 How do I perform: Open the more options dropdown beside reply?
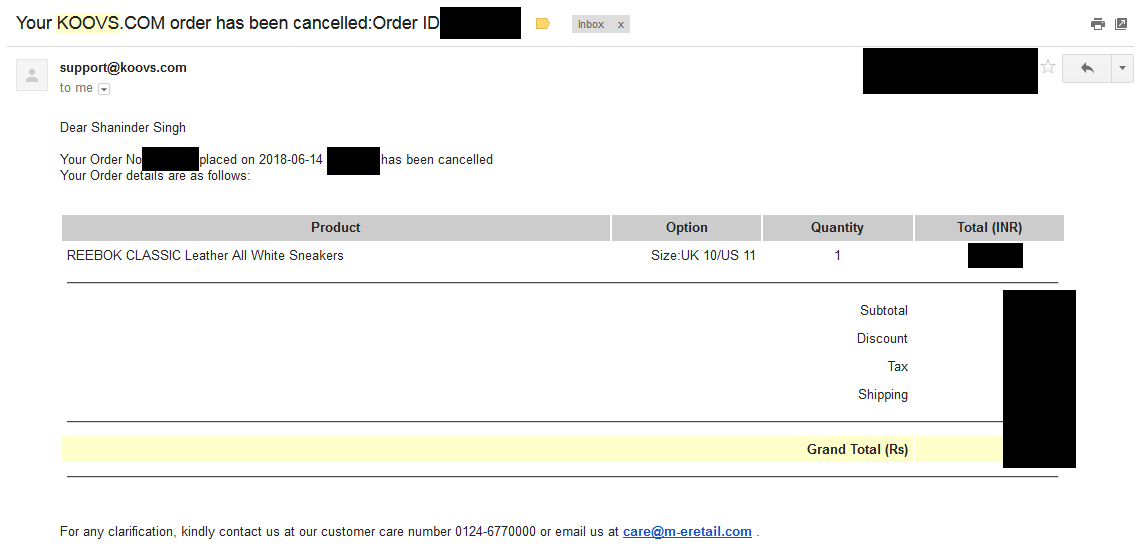[x=1122, y=68]
